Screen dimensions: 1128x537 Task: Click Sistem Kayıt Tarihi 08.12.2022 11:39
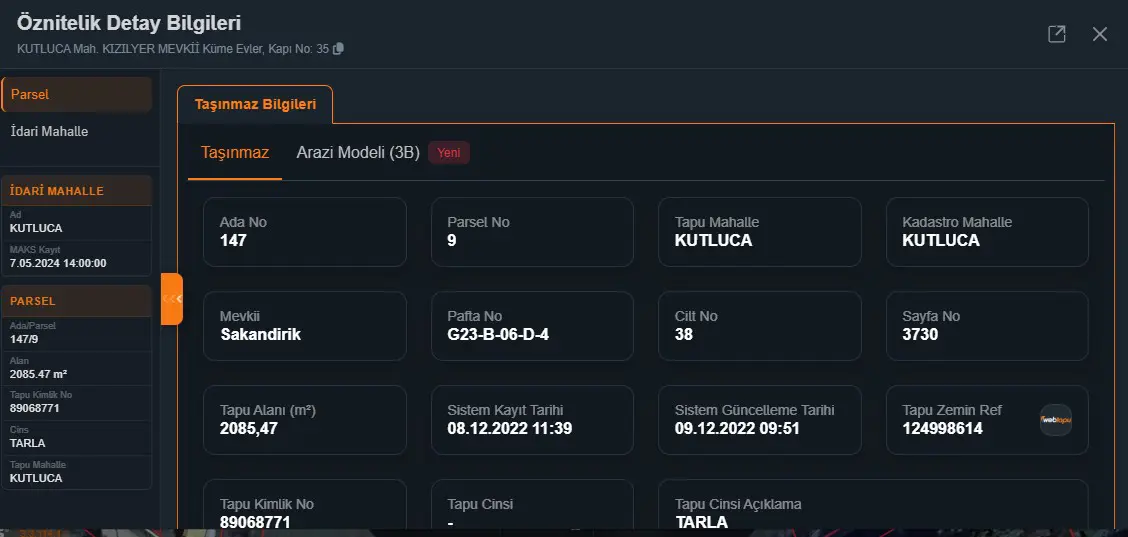[x=509, y=429]
